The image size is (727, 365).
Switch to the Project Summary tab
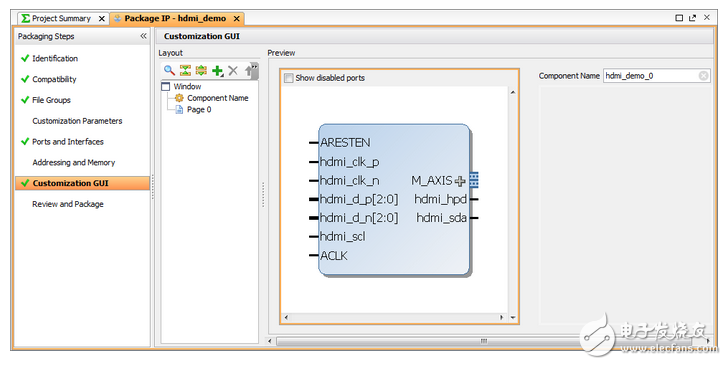61,19
